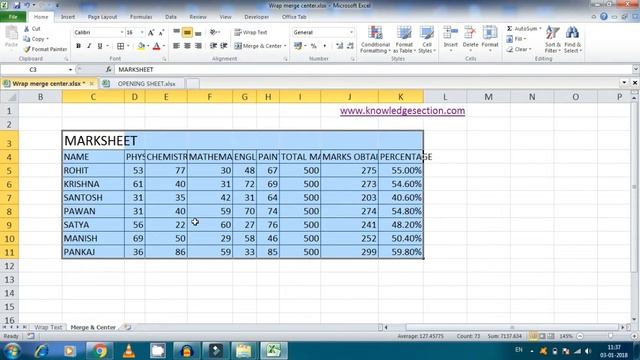Open Conditional Formatting menu
This screenshot has height=360, width=640.
click(x=375, y=39)
